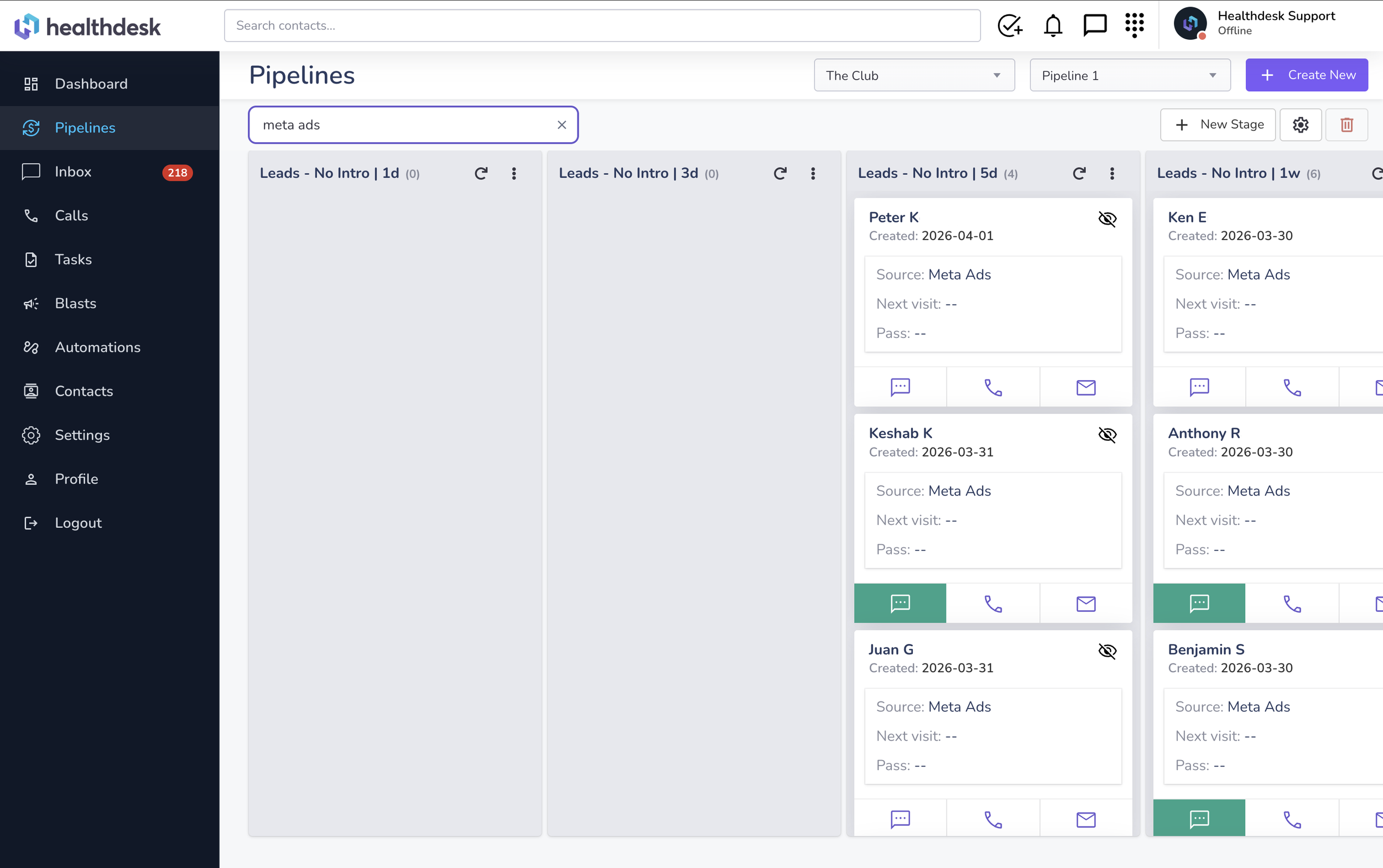
Task: Toggle visibility eye on Juan G card
Action: [x=1107, y=651]
